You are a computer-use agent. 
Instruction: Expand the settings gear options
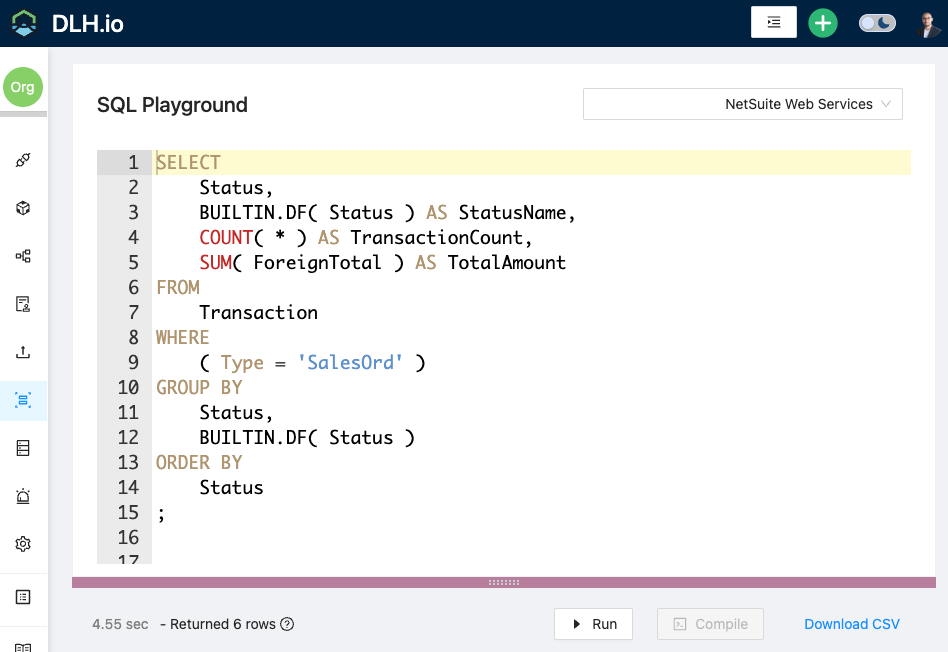[x=22, y=544]
